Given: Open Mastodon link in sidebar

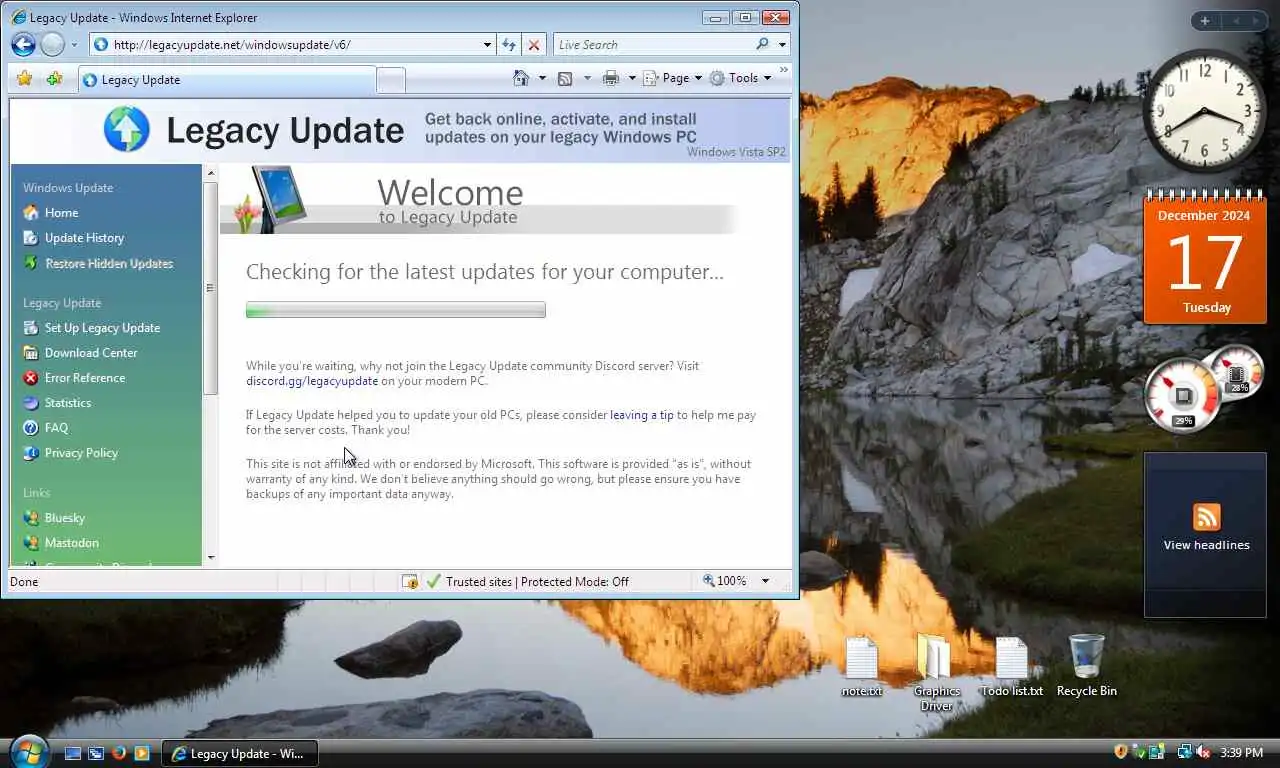Looking at the screenshot, I should click(72, 543).
